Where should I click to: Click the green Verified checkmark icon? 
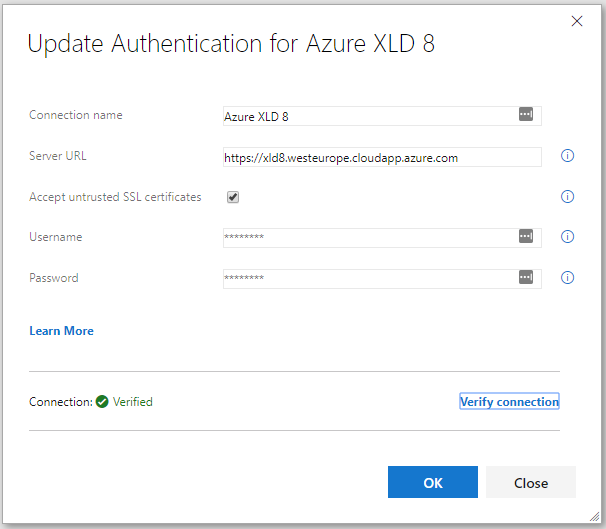tap(102, 402)
